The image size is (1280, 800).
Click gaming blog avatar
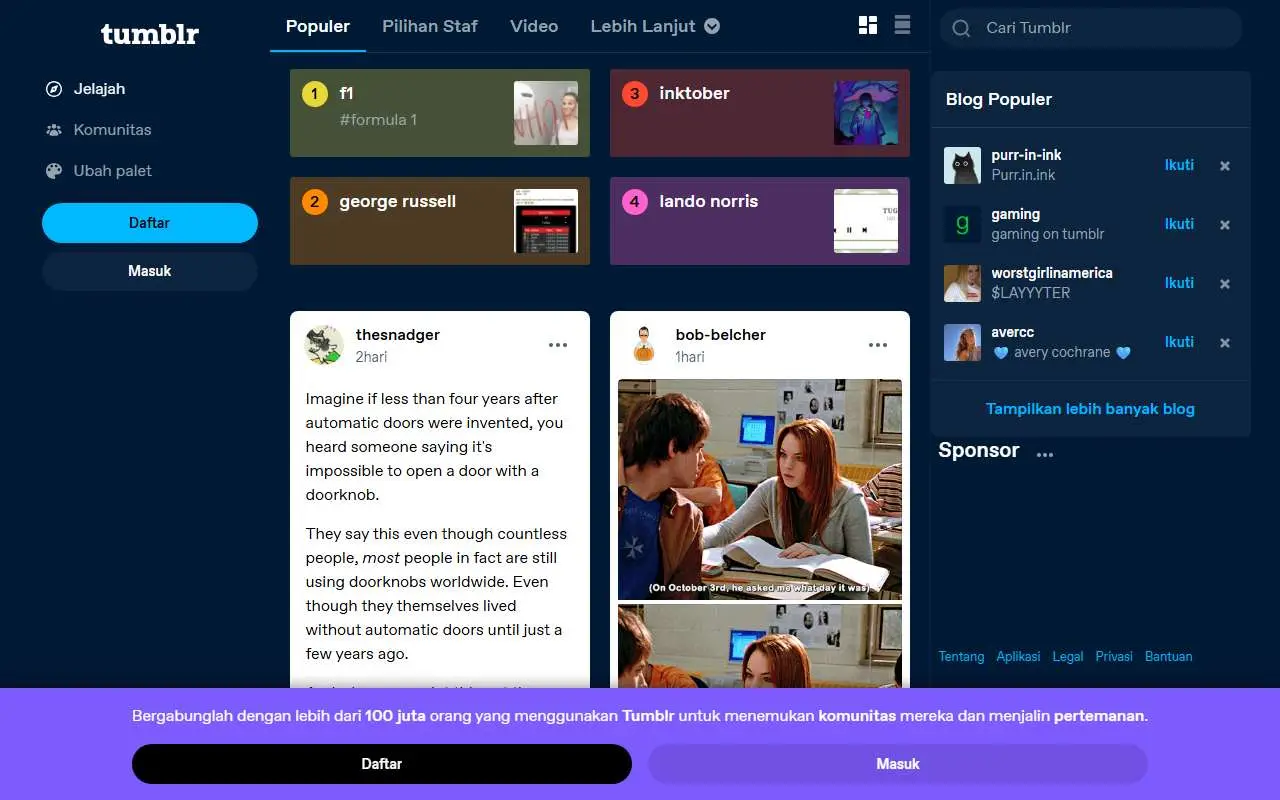[x=962, y=224]
